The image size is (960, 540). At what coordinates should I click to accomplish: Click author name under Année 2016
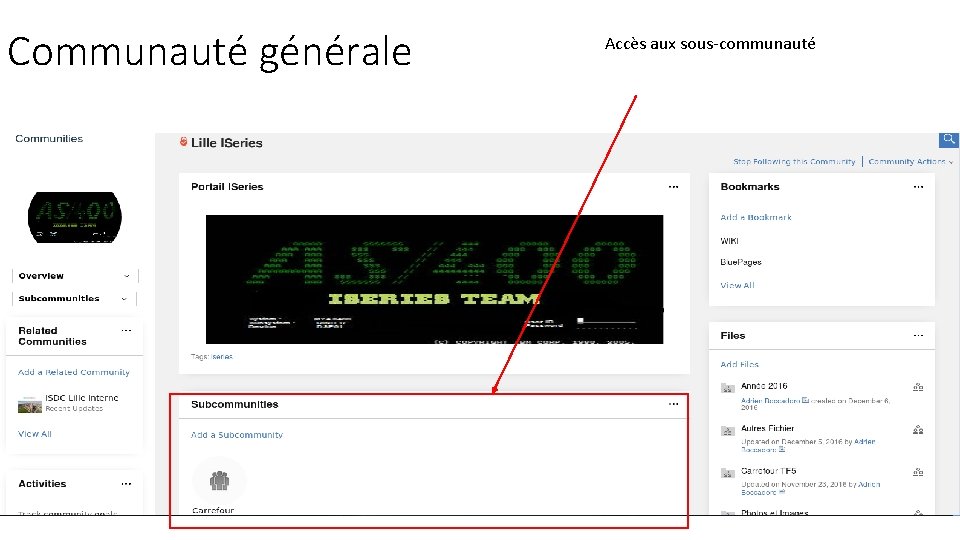(x=770, y=401)
